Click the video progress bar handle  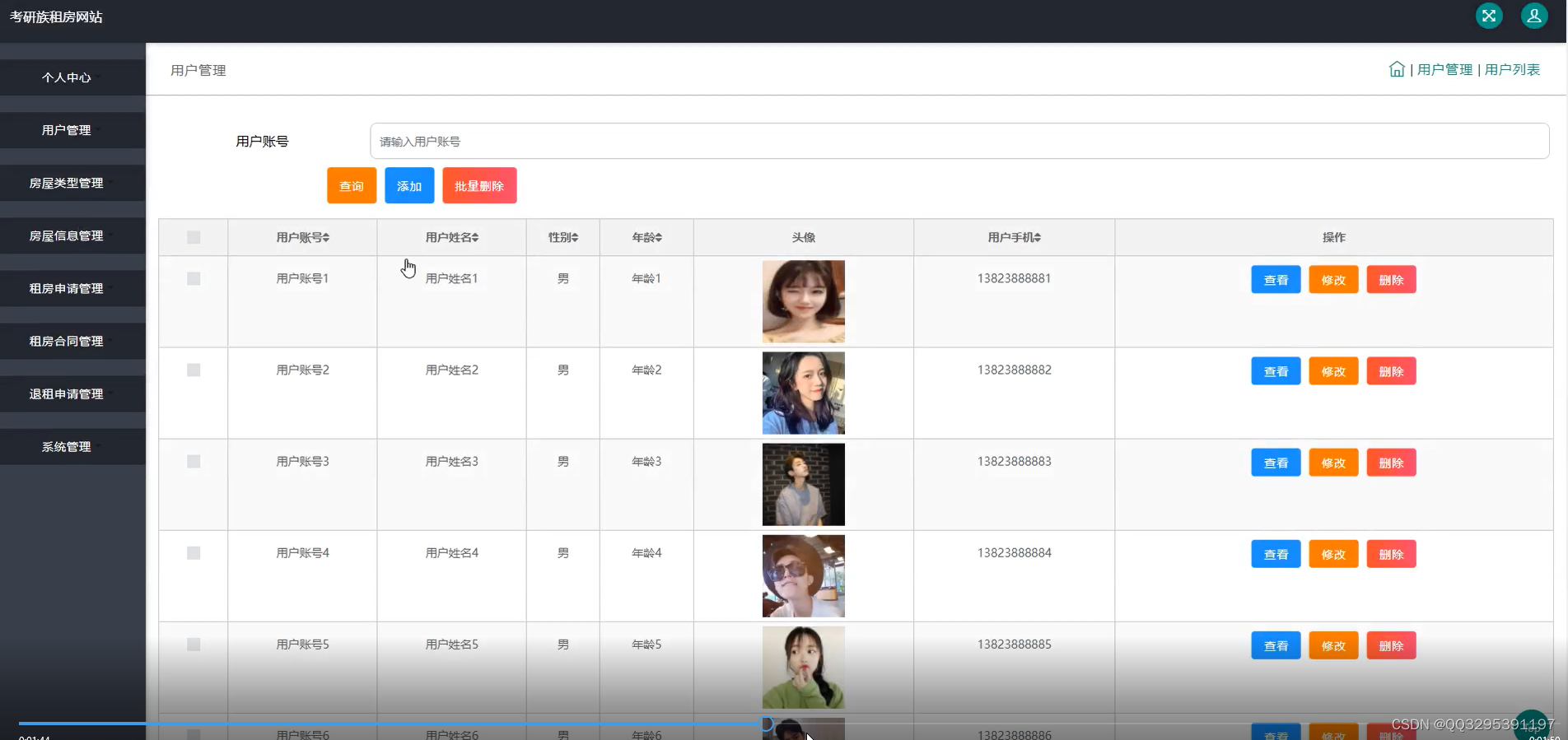click(767, 724)
